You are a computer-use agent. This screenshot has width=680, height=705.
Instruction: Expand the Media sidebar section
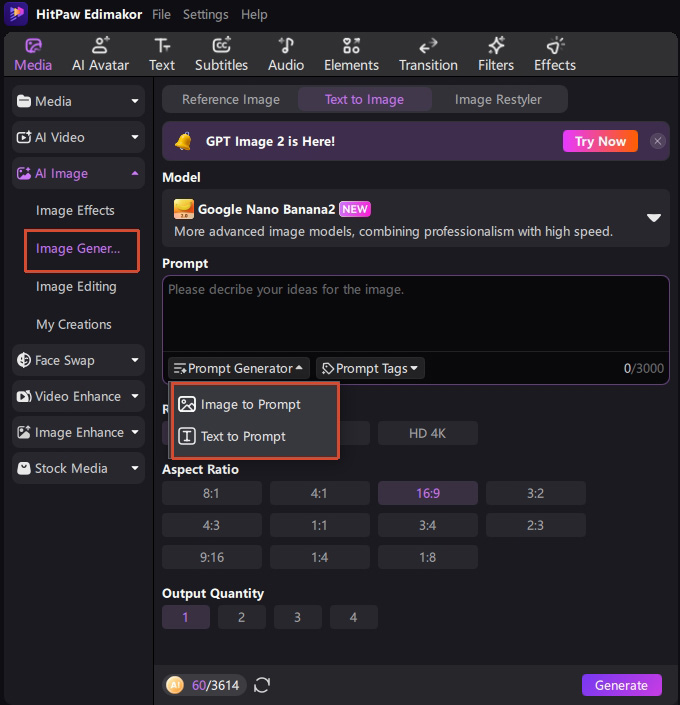(78, 101)
